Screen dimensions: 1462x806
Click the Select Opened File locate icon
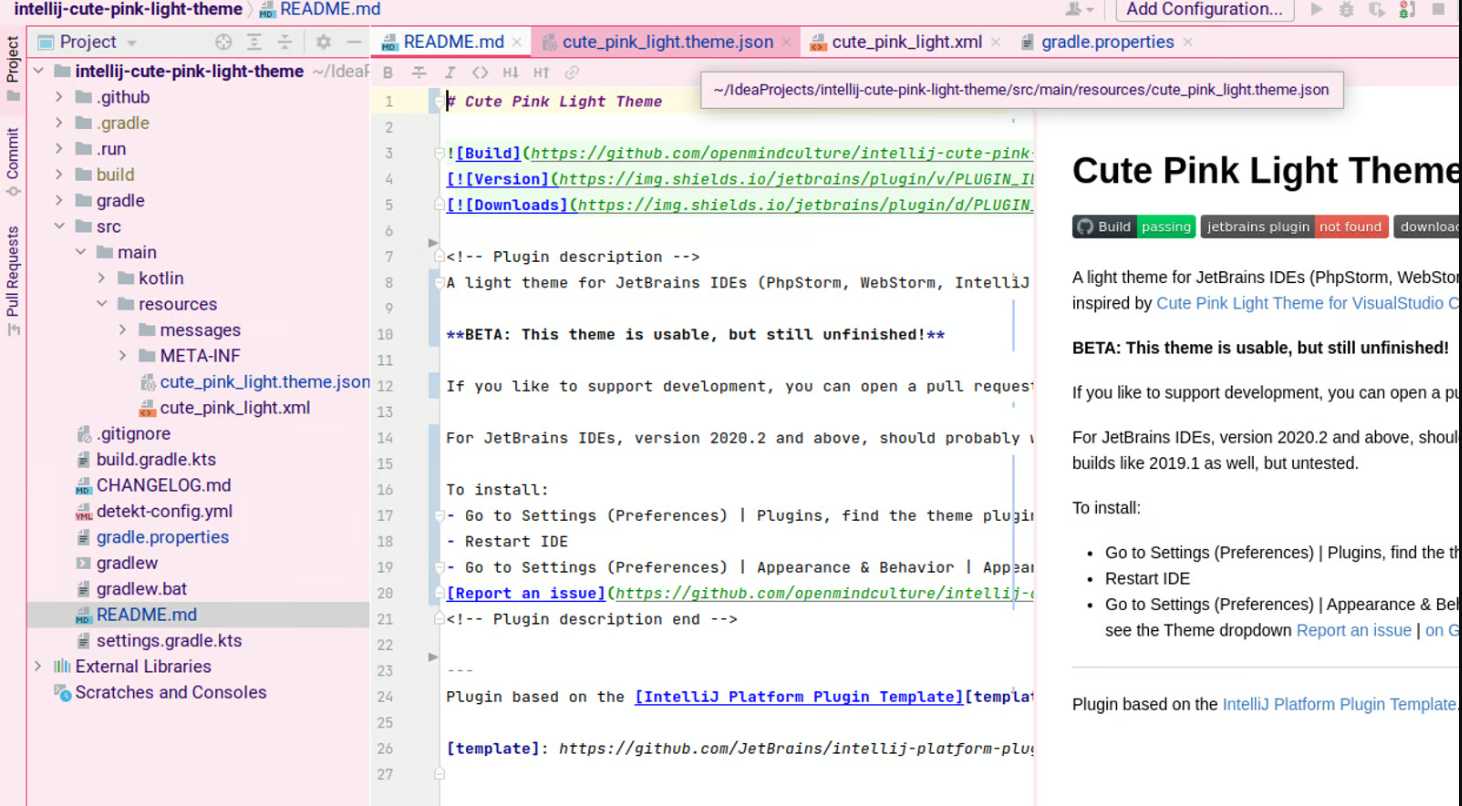(224, 42)
